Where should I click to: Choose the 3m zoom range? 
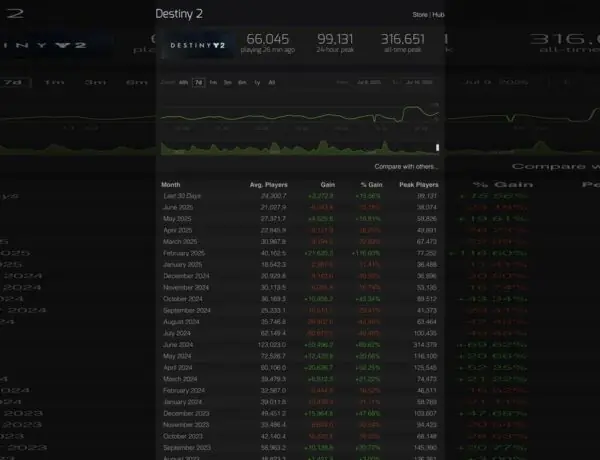point(228,82)
